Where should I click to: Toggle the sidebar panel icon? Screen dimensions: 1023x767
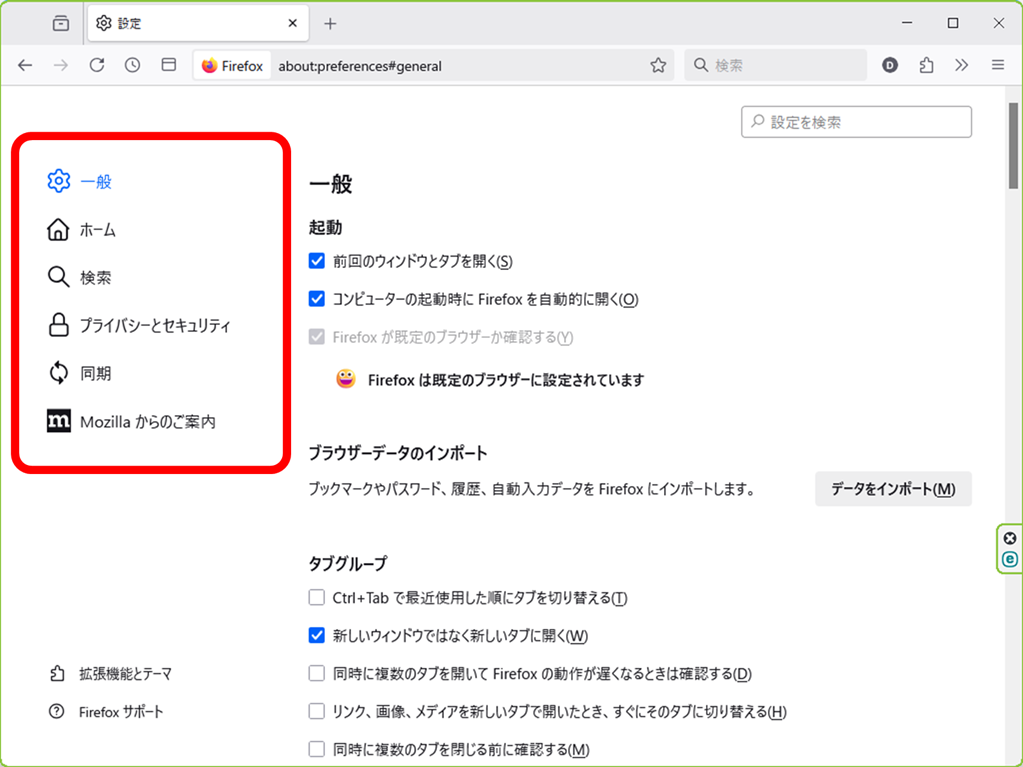click(168, 65)
